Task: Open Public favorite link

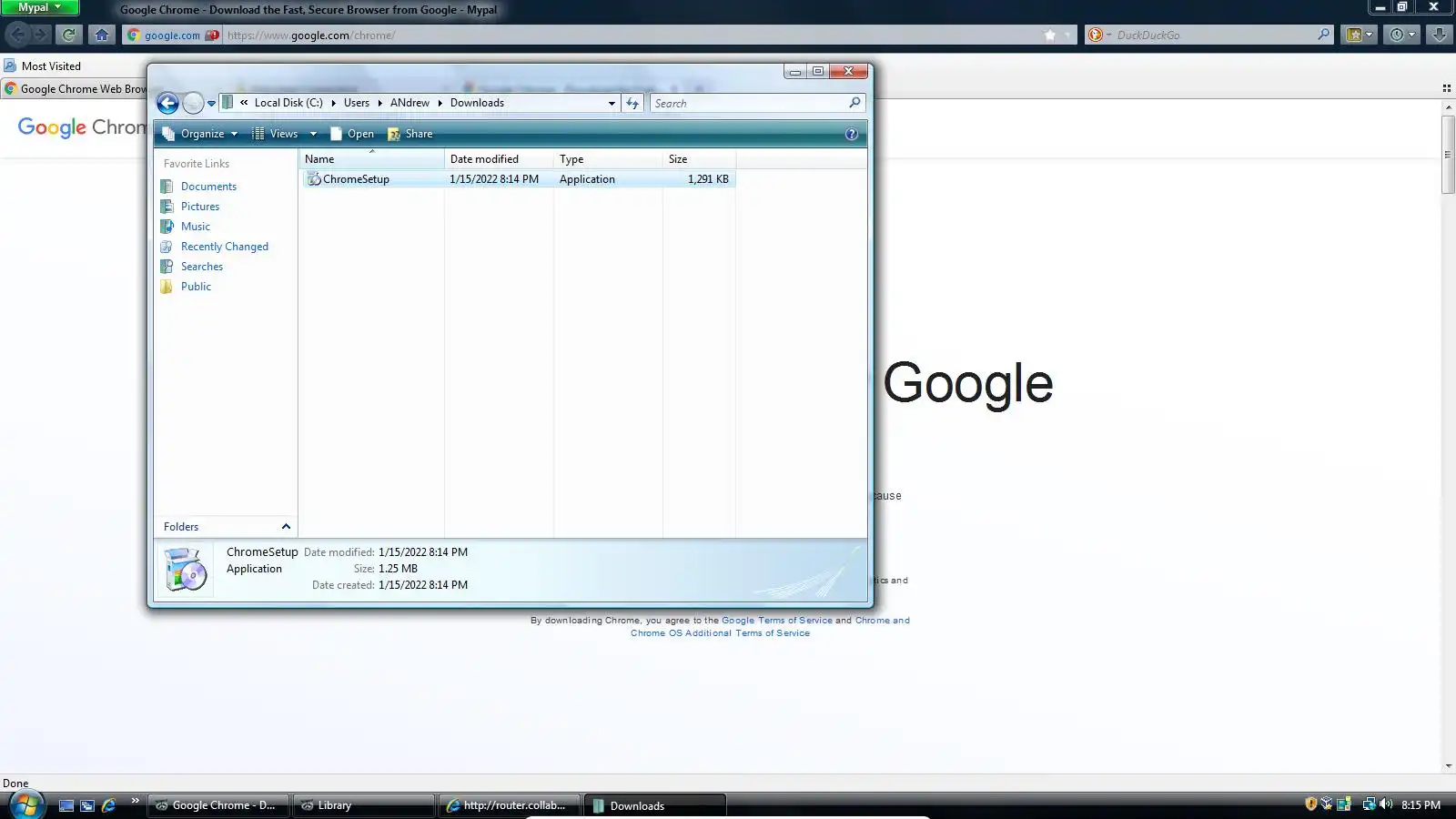Action: pyautogui.click(x=196, y=287)
